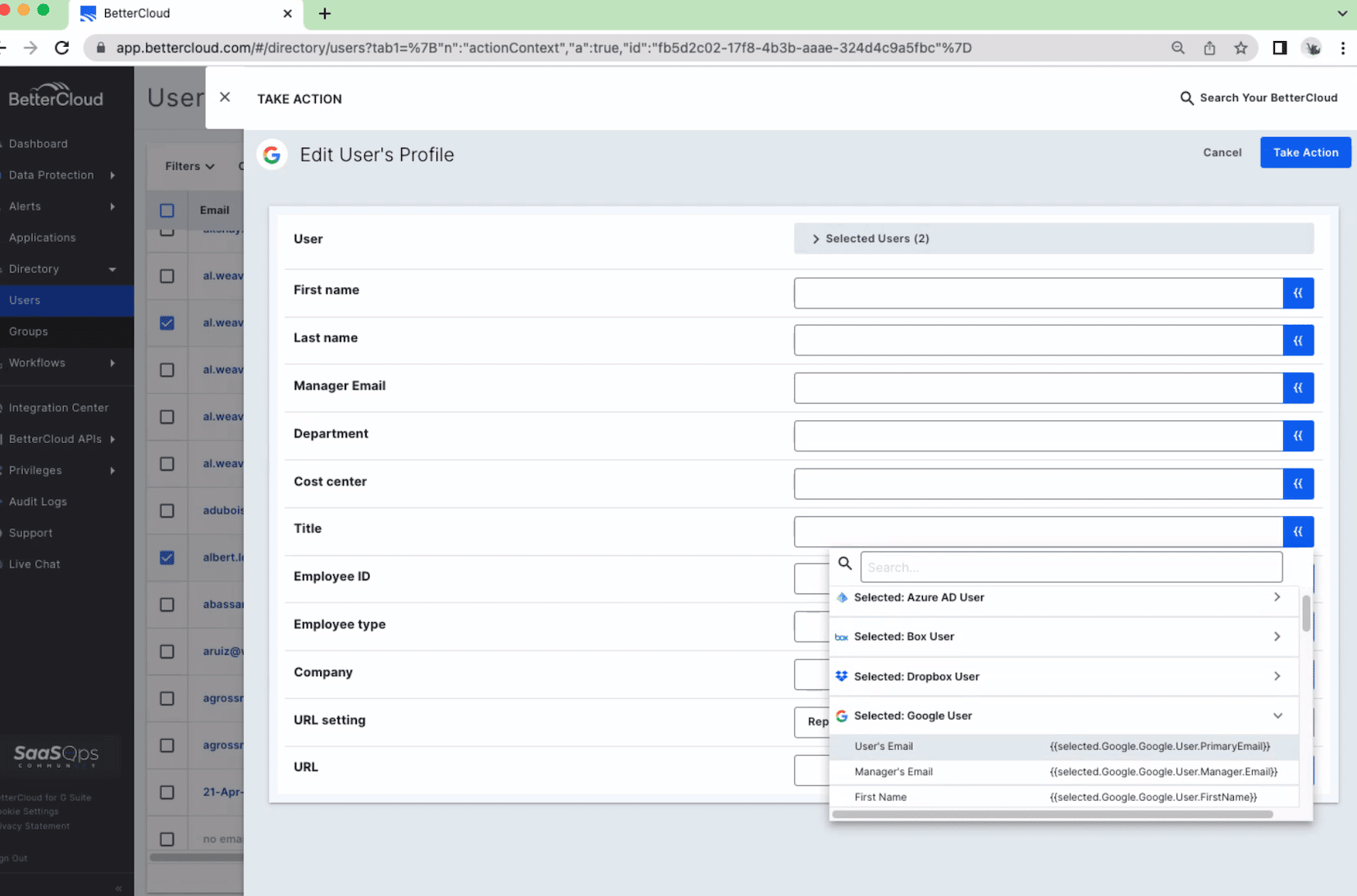1357x896 pixels.
Task: Toggle the browser side panel icon
Action: point(1280,48)
